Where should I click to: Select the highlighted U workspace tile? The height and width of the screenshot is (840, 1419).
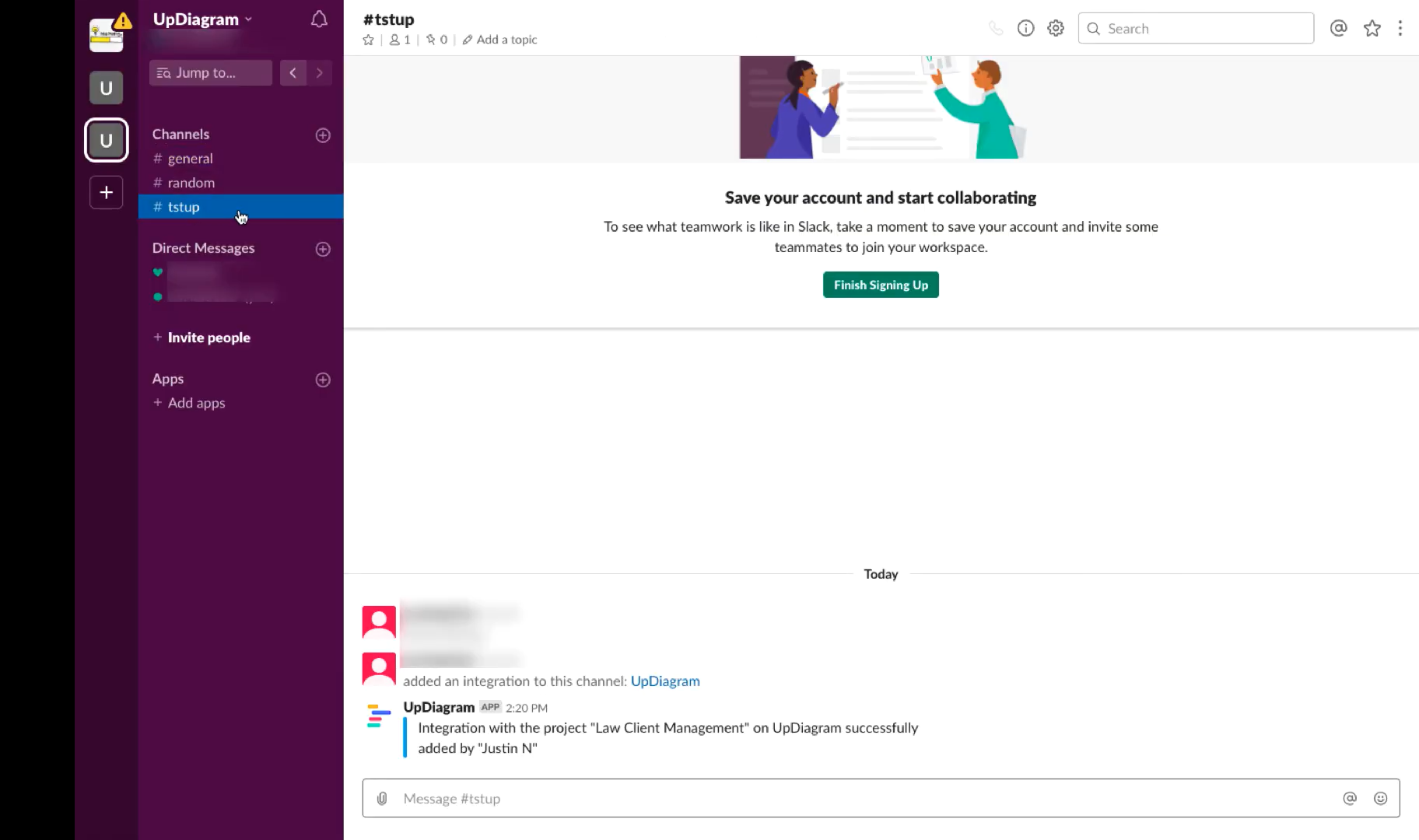pyautogui.click(x=107, y=140)
